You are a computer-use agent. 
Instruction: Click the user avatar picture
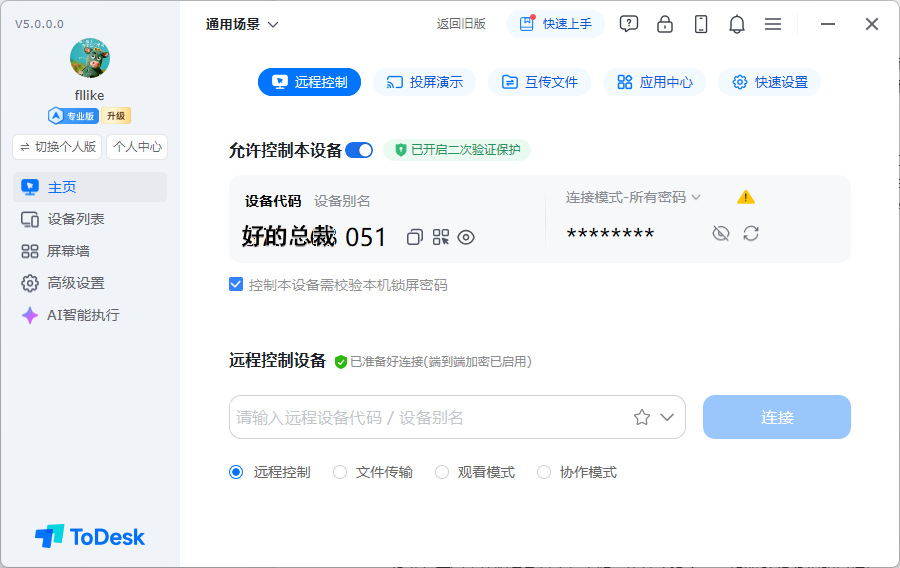90,58
